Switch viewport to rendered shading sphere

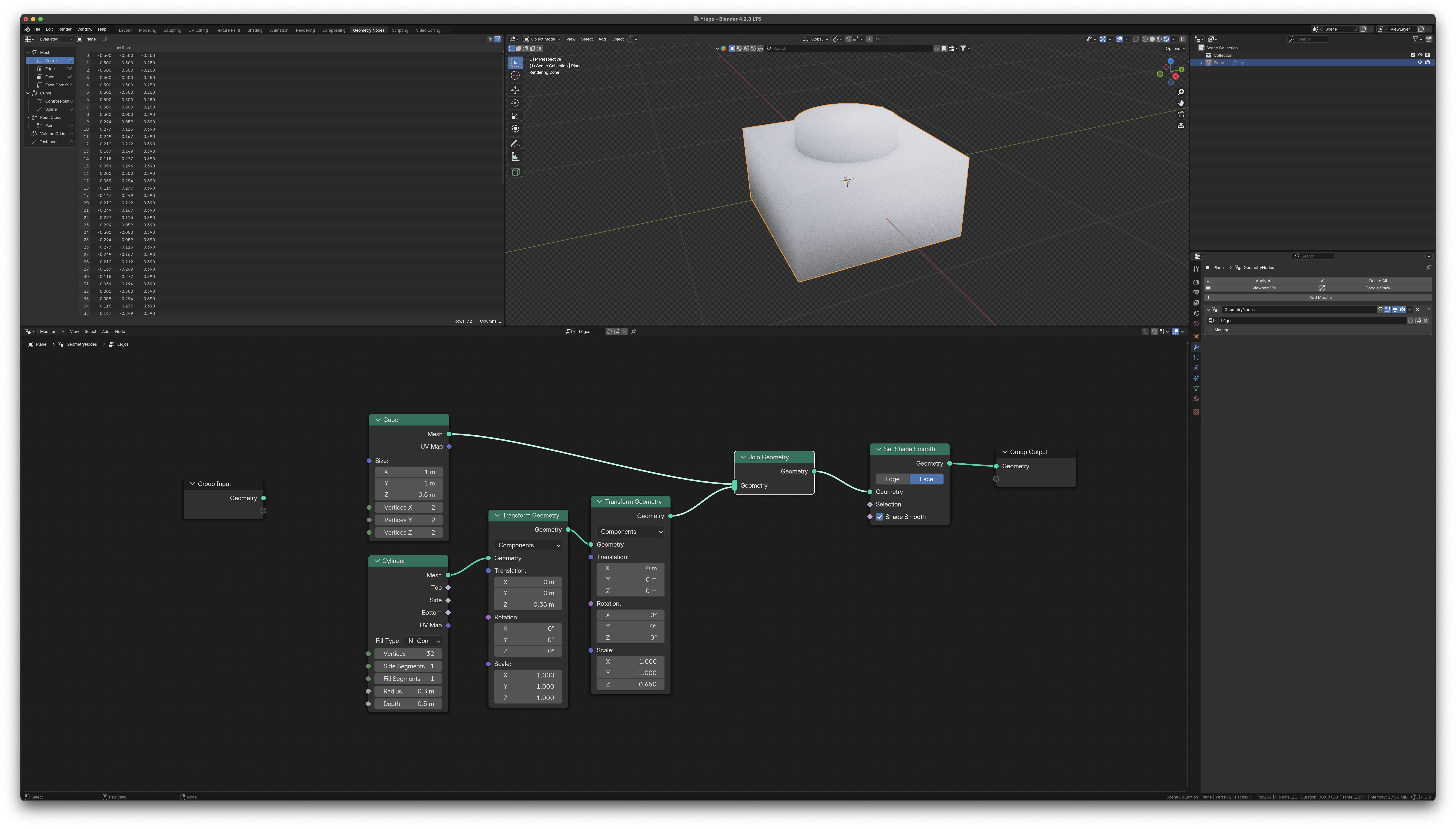(1166, 39)
